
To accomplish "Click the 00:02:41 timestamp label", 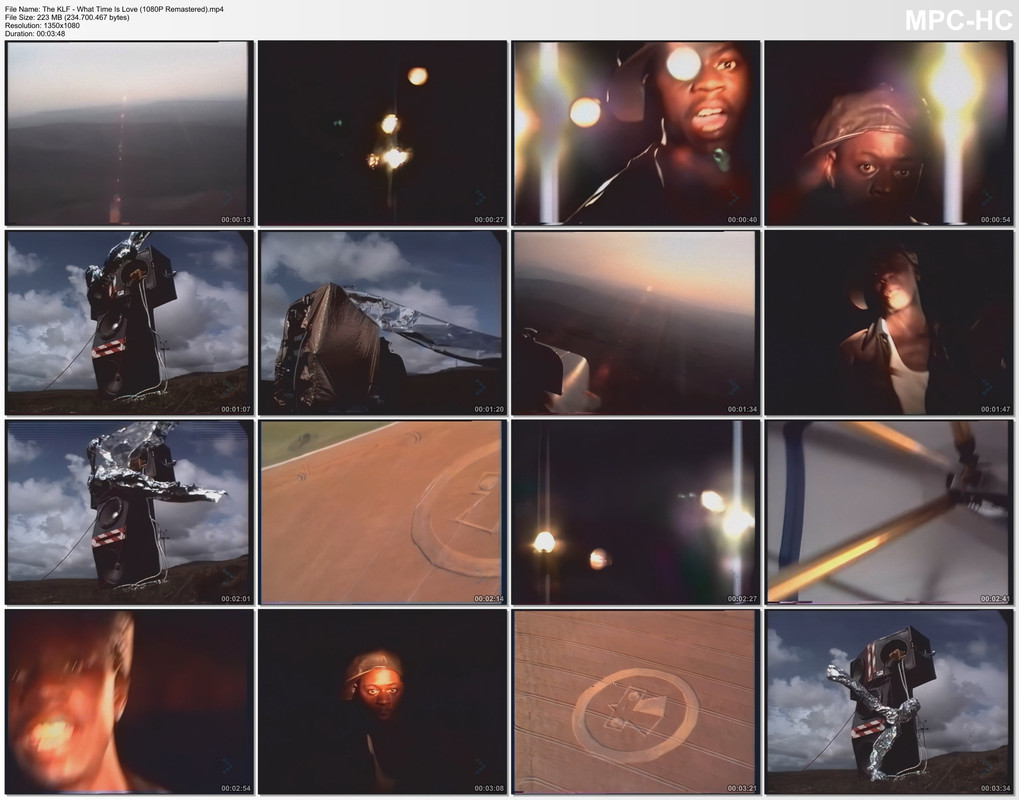I will (x=996, y=599).
